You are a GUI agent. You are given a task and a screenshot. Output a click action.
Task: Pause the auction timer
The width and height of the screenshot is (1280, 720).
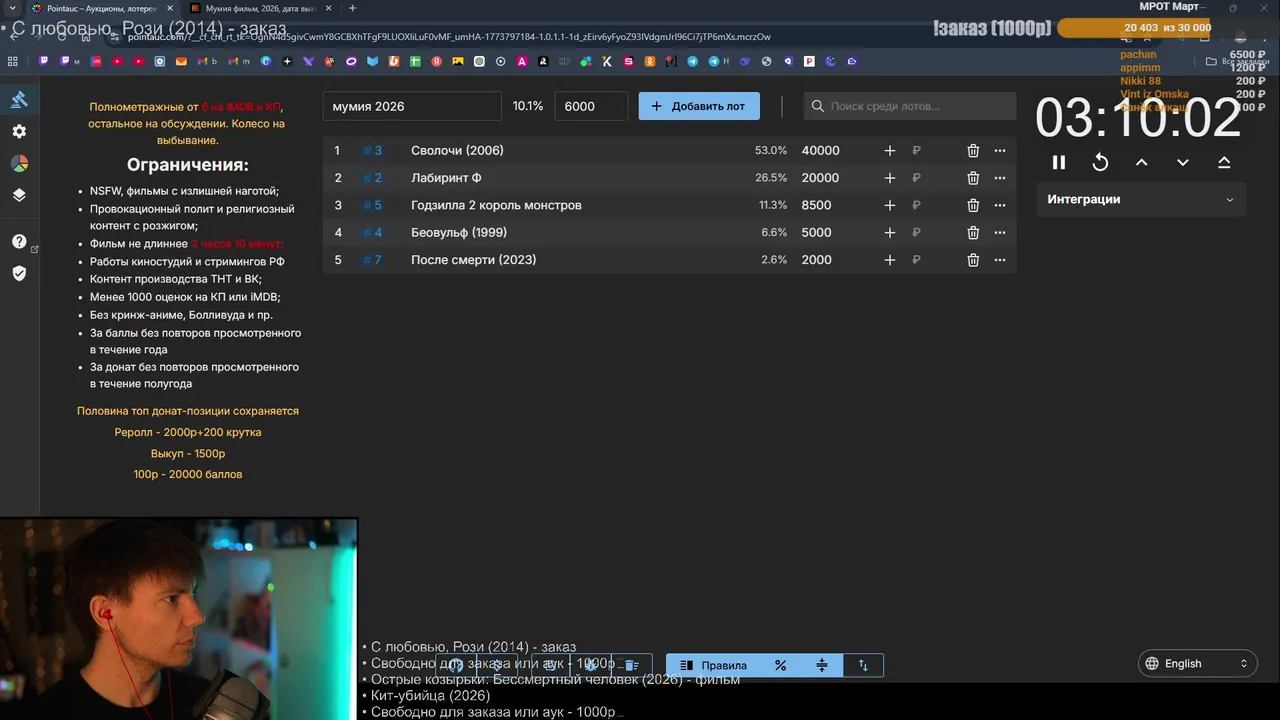click(1059, 162)
